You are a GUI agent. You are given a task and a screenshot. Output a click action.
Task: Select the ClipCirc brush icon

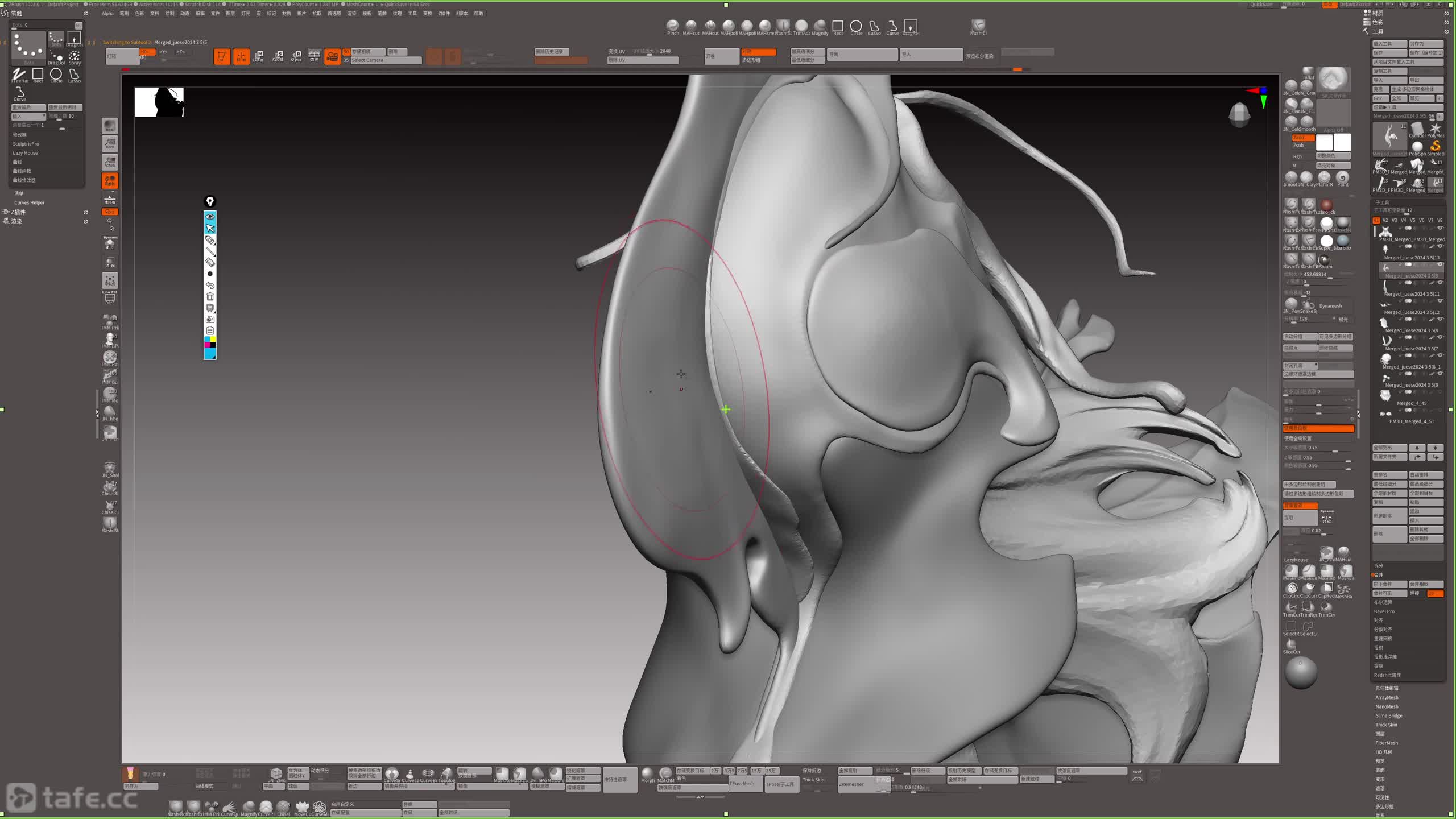pos(1292,590)
